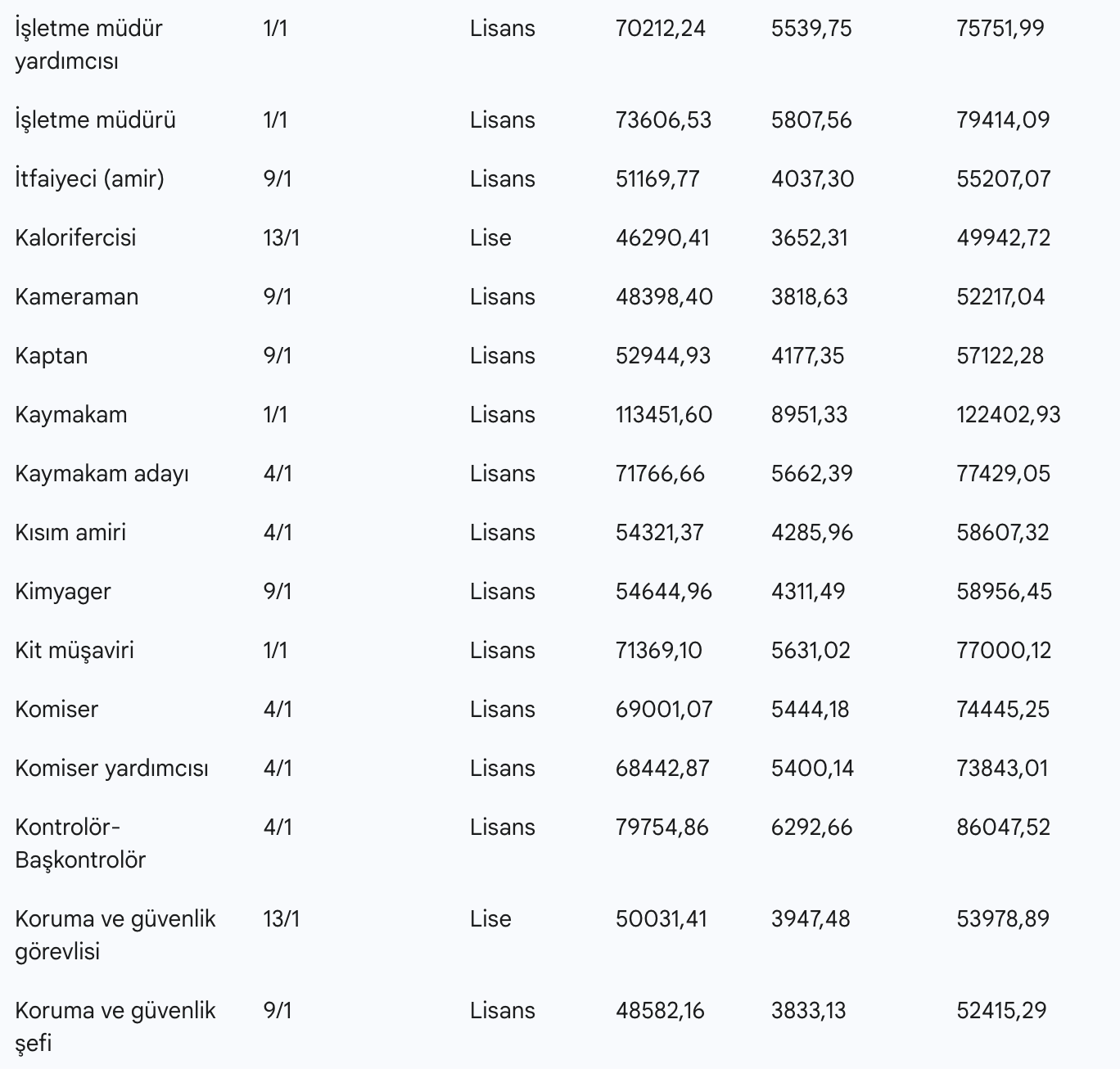Screen dimensions: 1120x1069
Task: Click the İşletme müdürü total 79414,09
Action: click(x=1003, y=120)
